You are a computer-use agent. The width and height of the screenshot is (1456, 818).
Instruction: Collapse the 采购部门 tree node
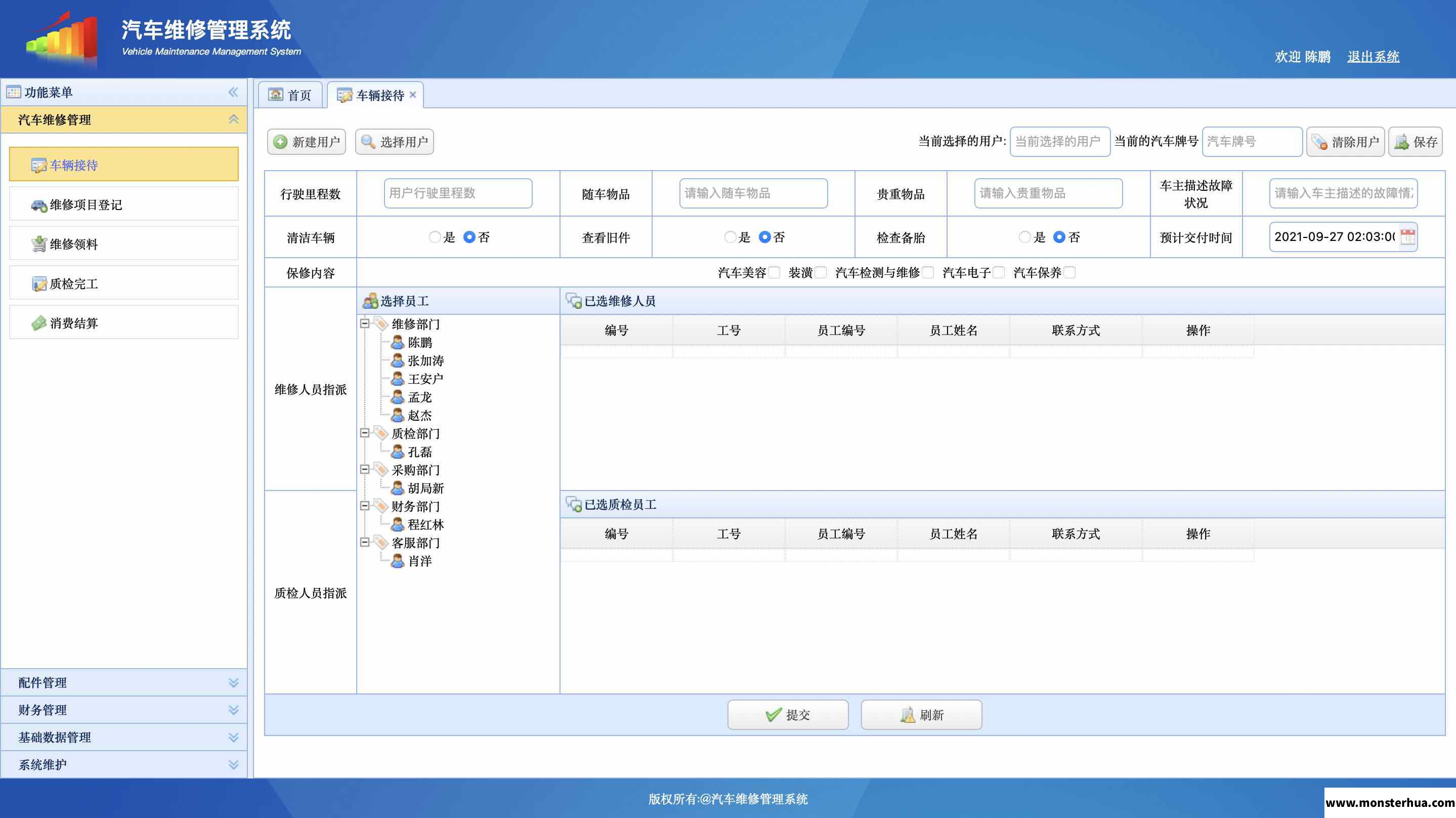pos(365,470)
